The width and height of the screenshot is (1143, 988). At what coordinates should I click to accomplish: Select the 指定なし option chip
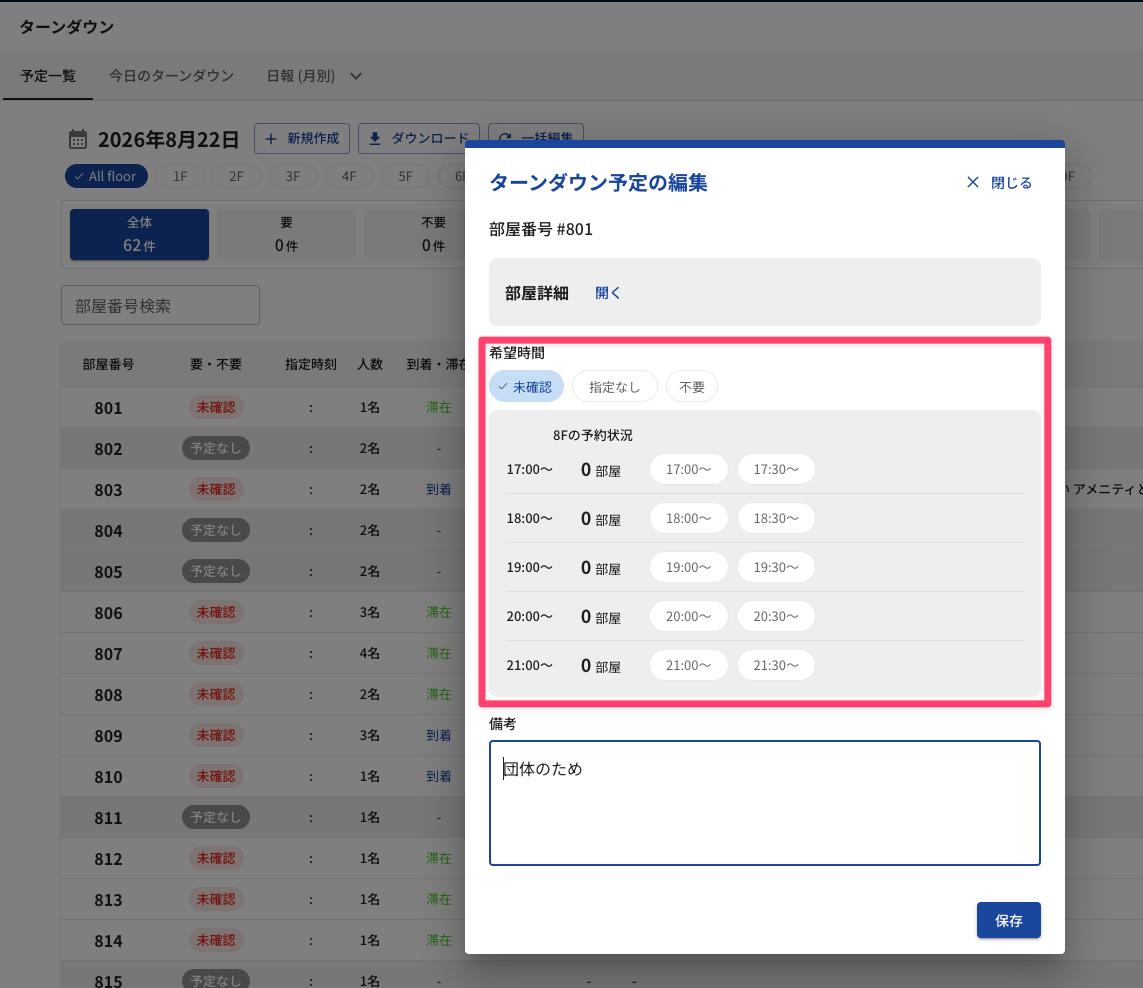(615, 386)
